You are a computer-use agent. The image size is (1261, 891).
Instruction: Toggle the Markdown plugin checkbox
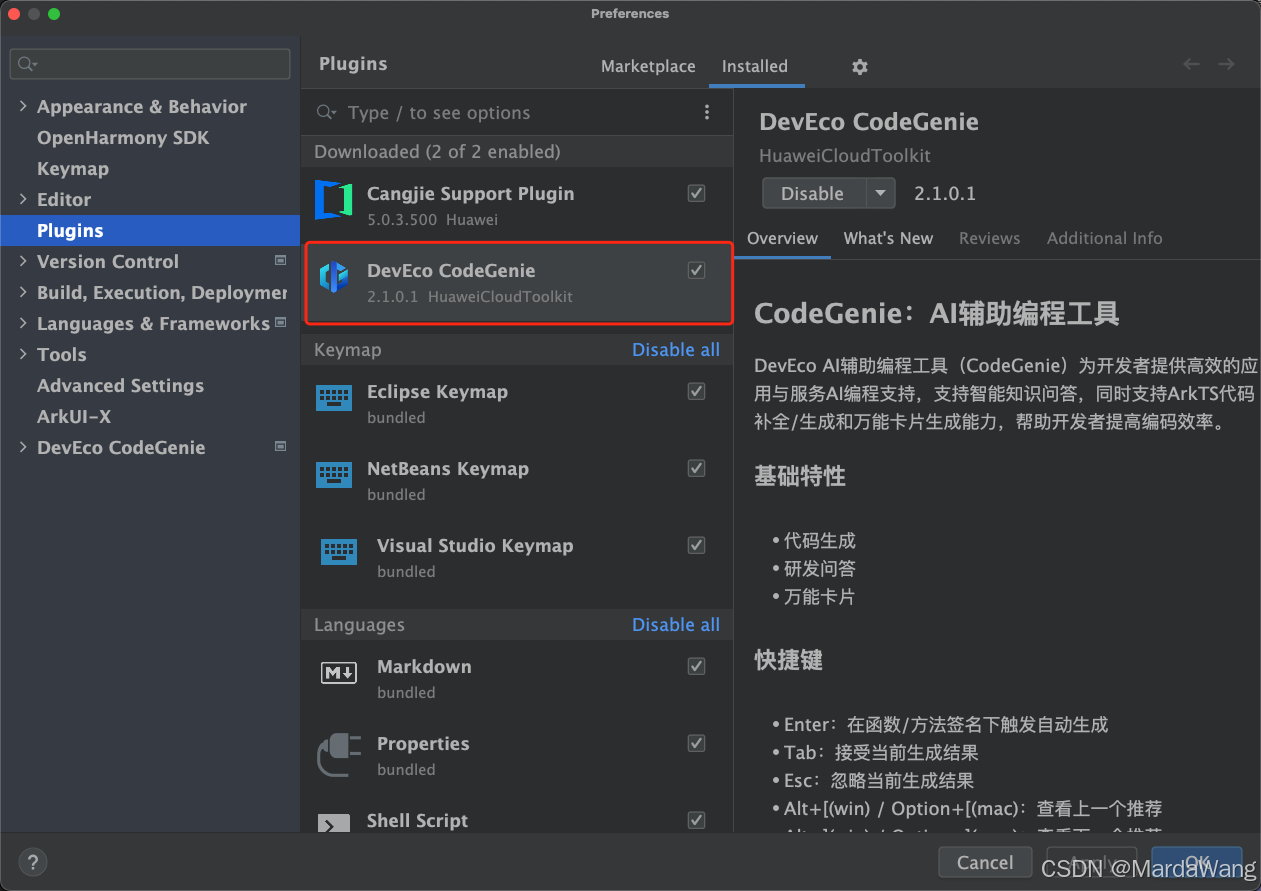coord(697,666)
